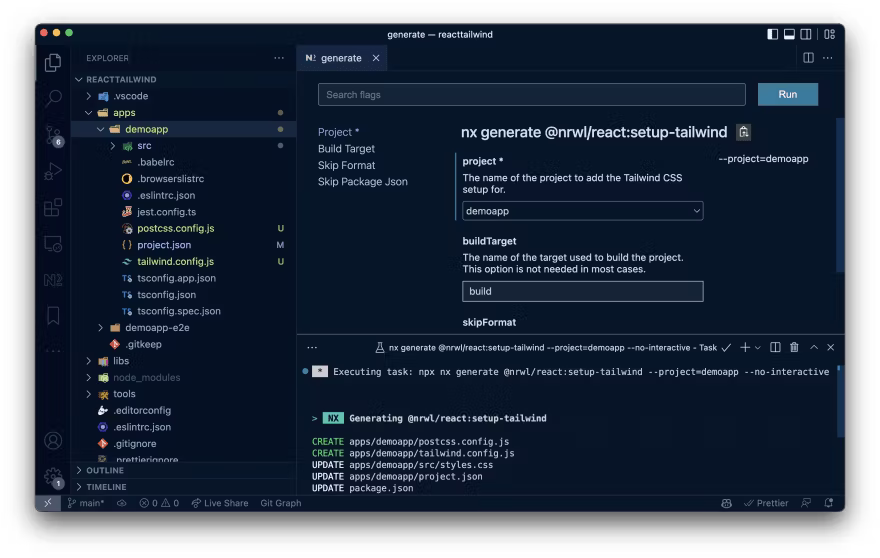Viewport: 880px width, 558px height.
Task: Split the editor to the right
Action: pyautogui.click(x=808, y=58)
